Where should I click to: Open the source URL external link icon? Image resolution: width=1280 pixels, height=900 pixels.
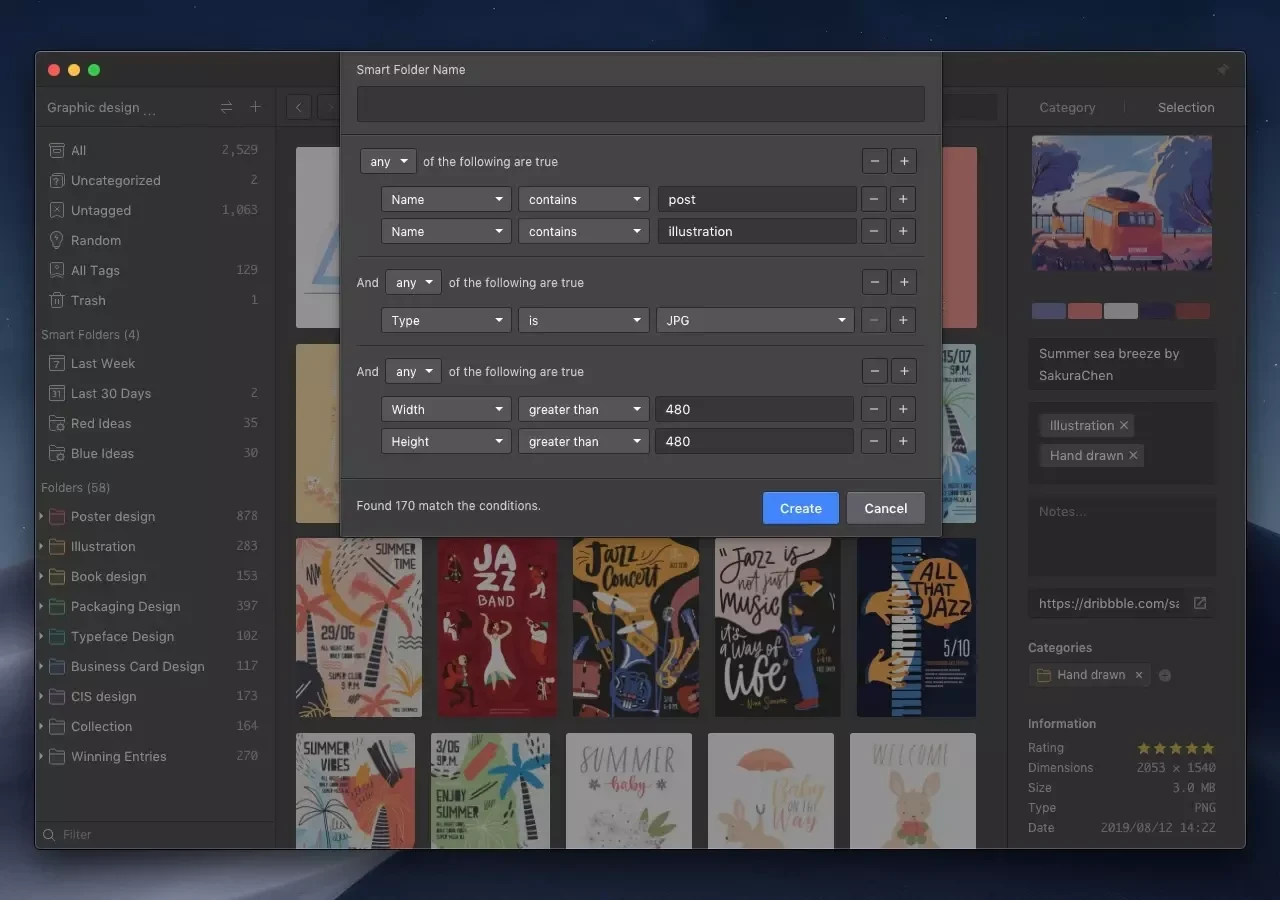(x=1200, y=603)
